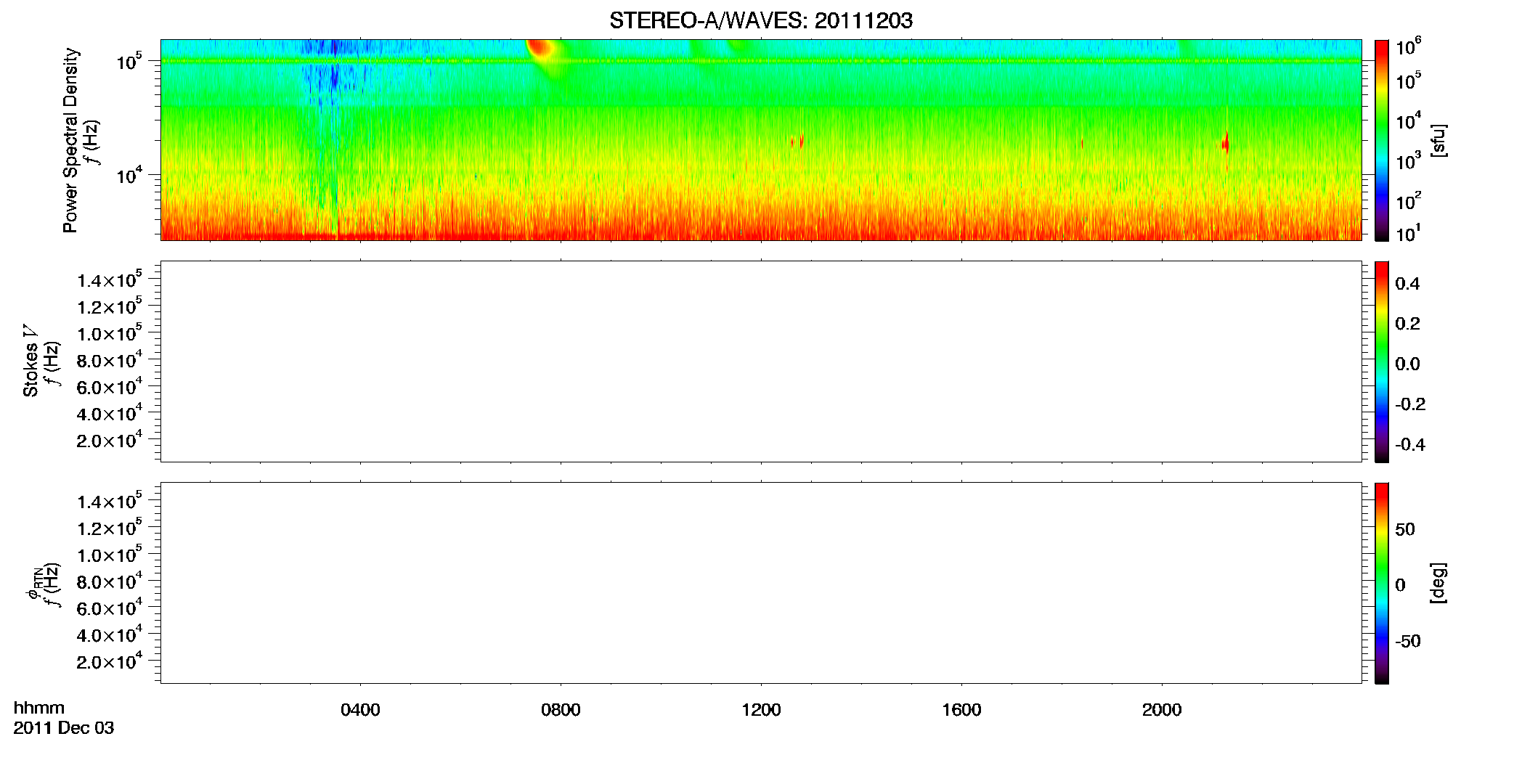Click the Stokes V color bar

[x=1382, y=362]
